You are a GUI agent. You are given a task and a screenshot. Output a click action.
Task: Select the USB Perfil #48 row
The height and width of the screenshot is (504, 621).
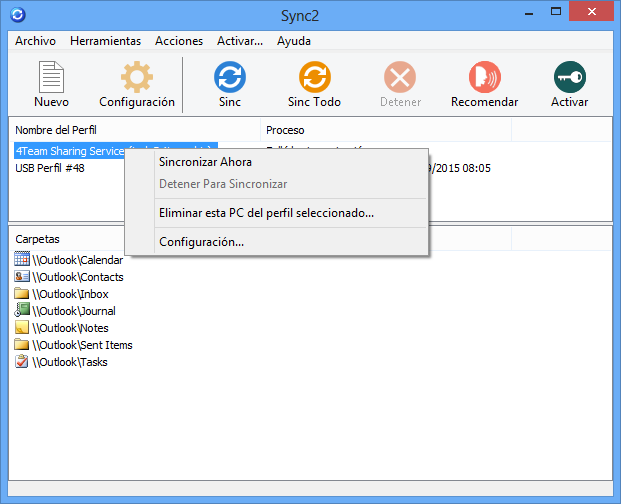tap(50, 168)
